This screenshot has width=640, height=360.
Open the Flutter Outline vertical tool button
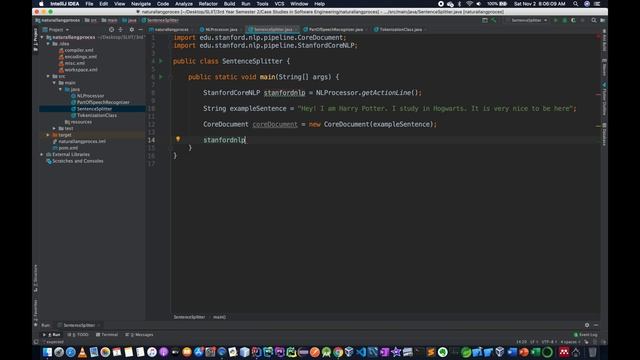604,99
